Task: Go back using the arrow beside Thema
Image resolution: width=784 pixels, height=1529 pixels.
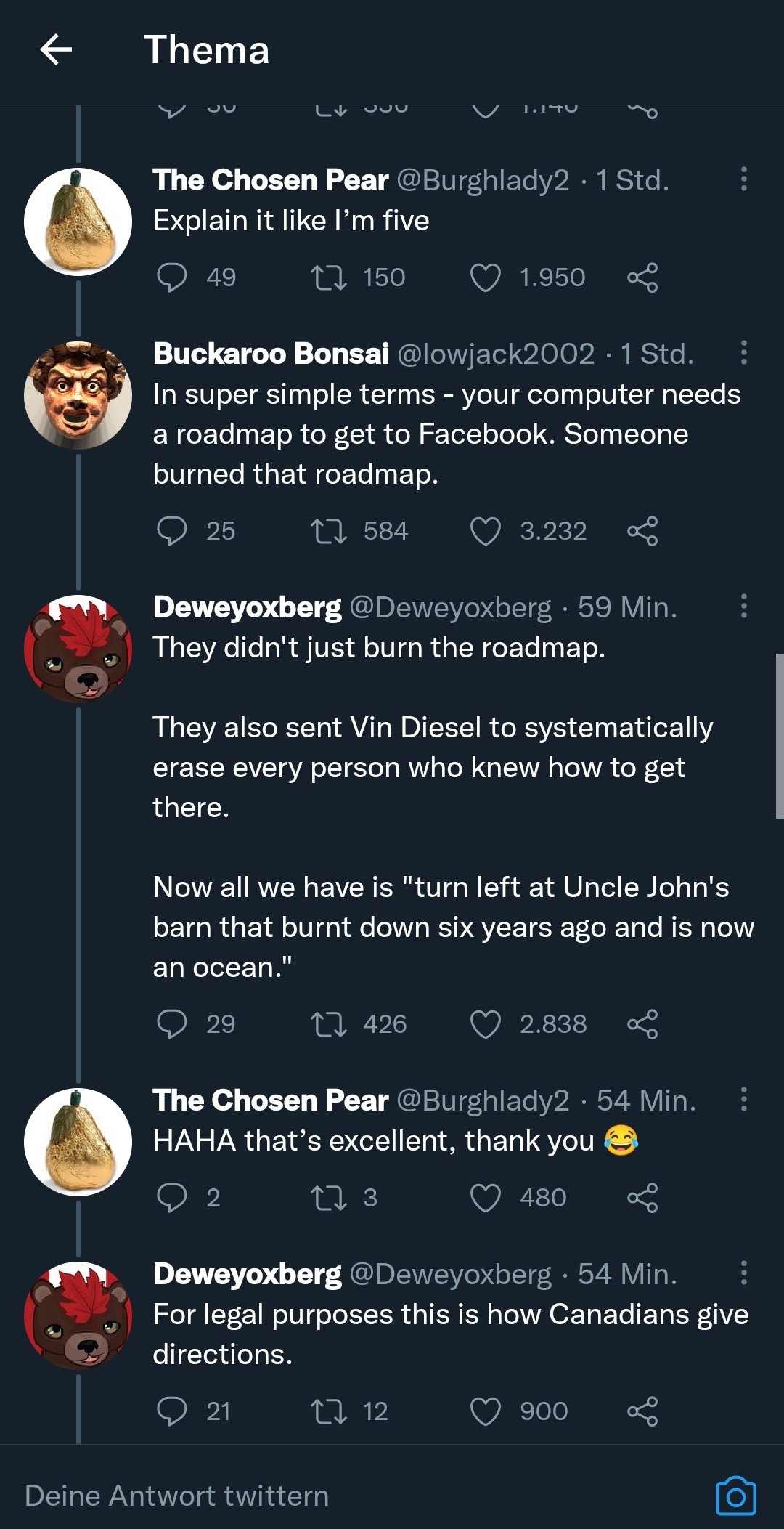Action: 56,50
